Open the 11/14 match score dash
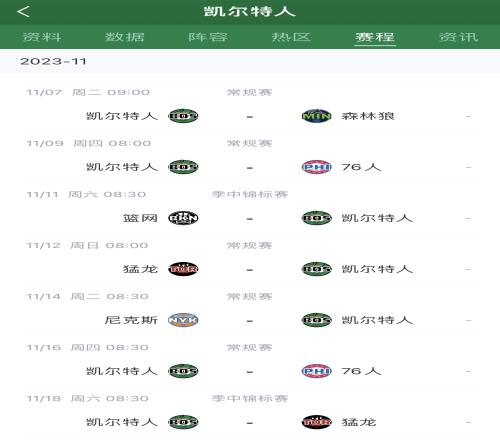The height and width of the screenshot is (440, 500). (250, 321)
